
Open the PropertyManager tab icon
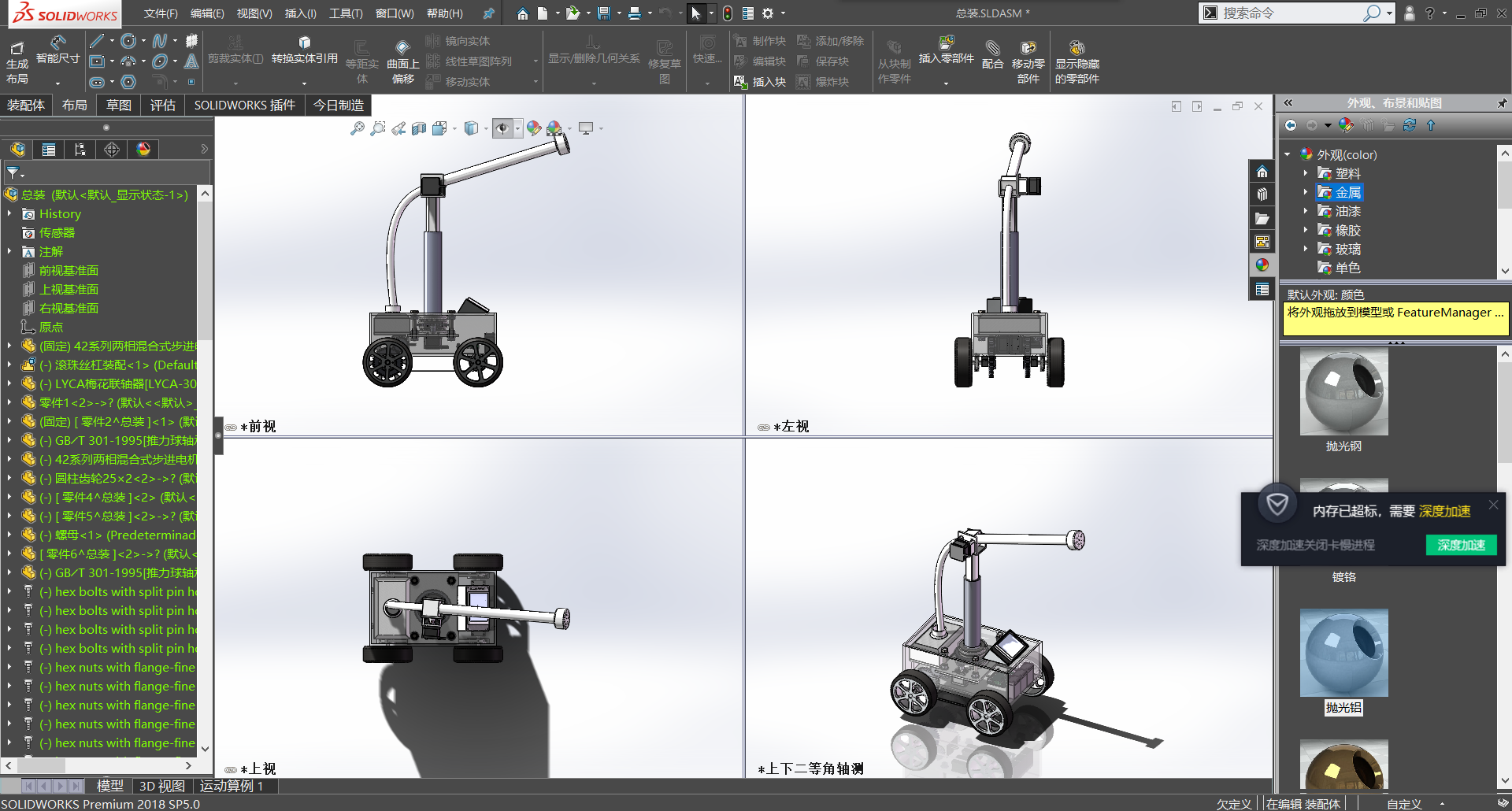pos(49,150)
